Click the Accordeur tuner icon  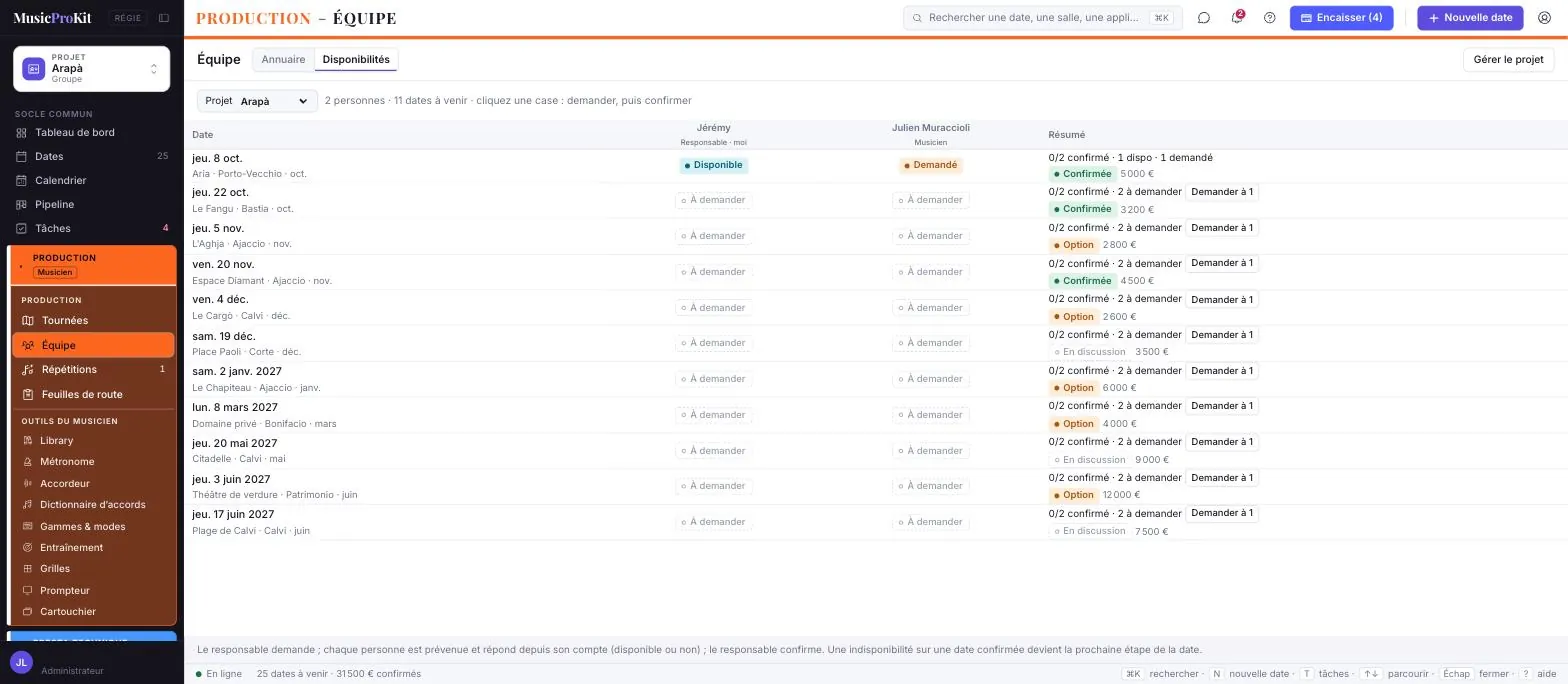tap(28, 484)
